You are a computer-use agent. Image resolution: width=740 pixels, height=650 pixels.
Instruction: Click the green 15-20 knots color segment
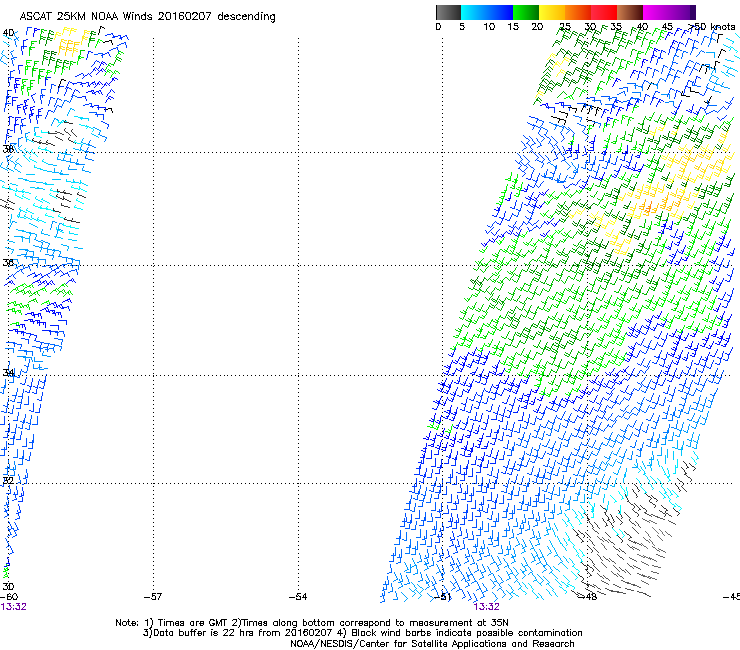pyautogui.click(x=526, y=12)
